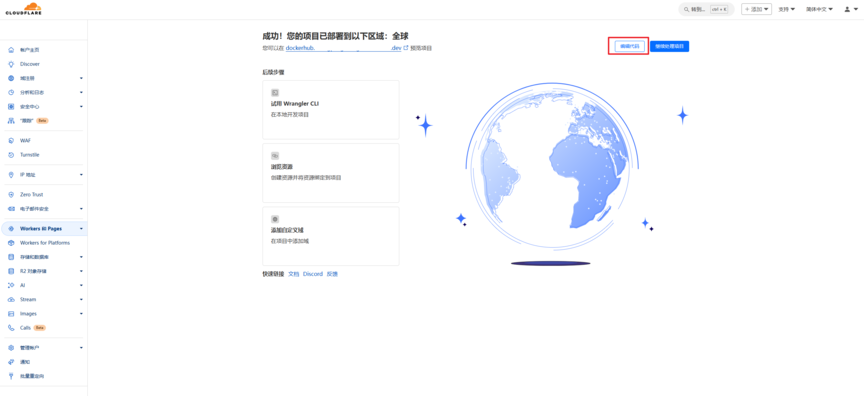
Task: Open the Discover lightbulb icon
Action: coord(11,64)
